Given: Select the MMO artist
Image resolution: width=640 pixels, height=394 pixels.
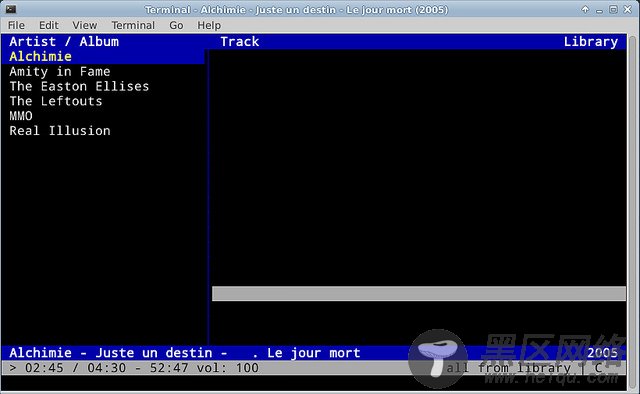Looking at the screenshot, I should (21, 116).
